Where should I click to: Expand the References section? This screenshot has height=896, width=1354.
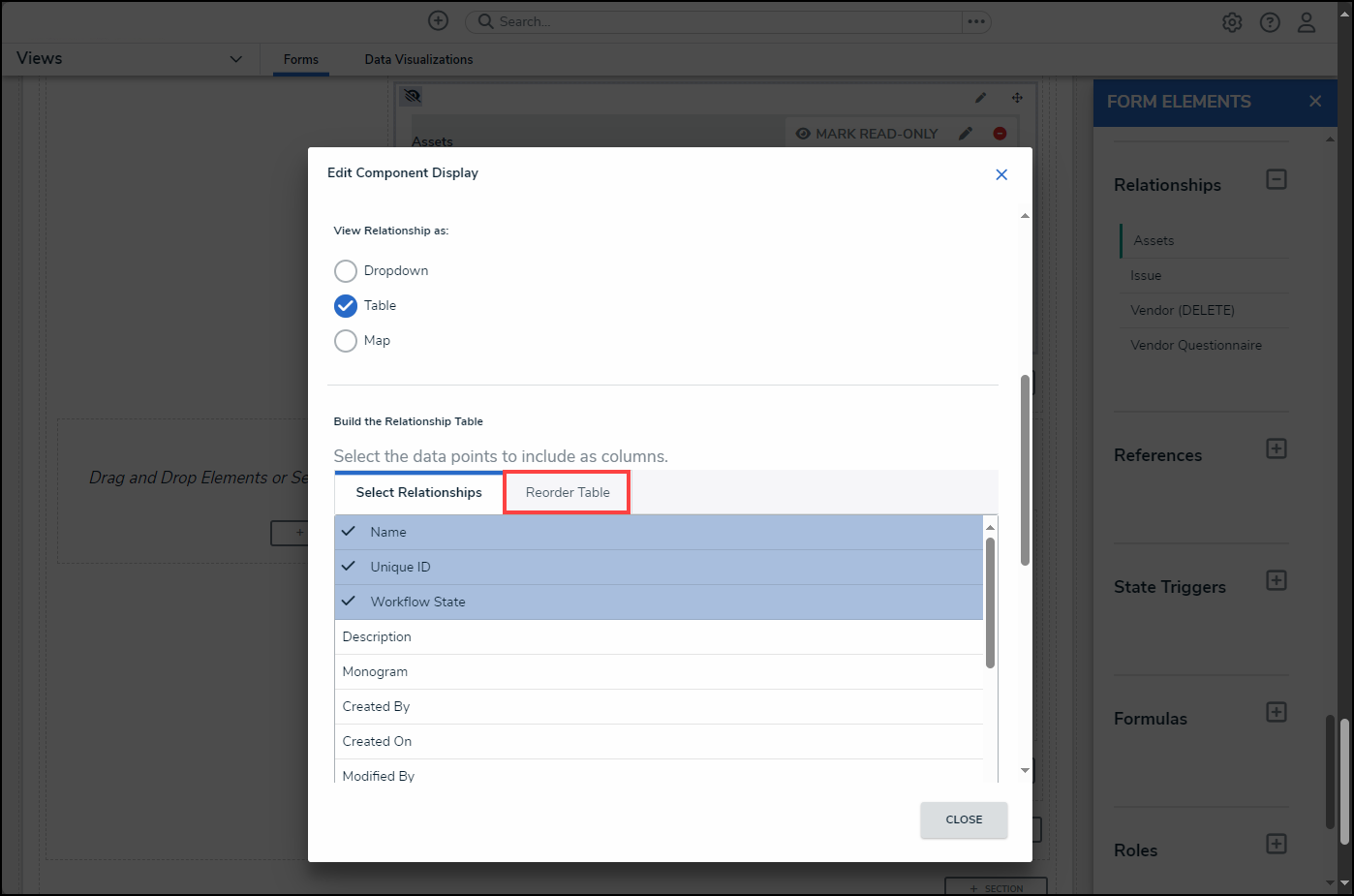(1277, 449)
